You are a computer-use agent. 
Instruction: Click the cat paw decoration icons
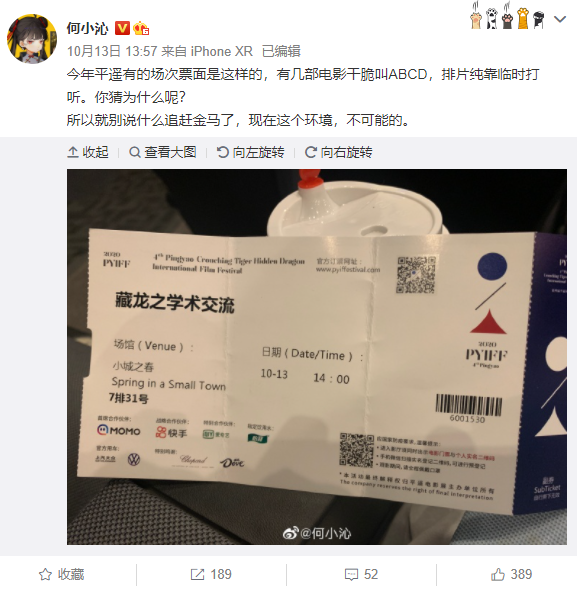508,16
